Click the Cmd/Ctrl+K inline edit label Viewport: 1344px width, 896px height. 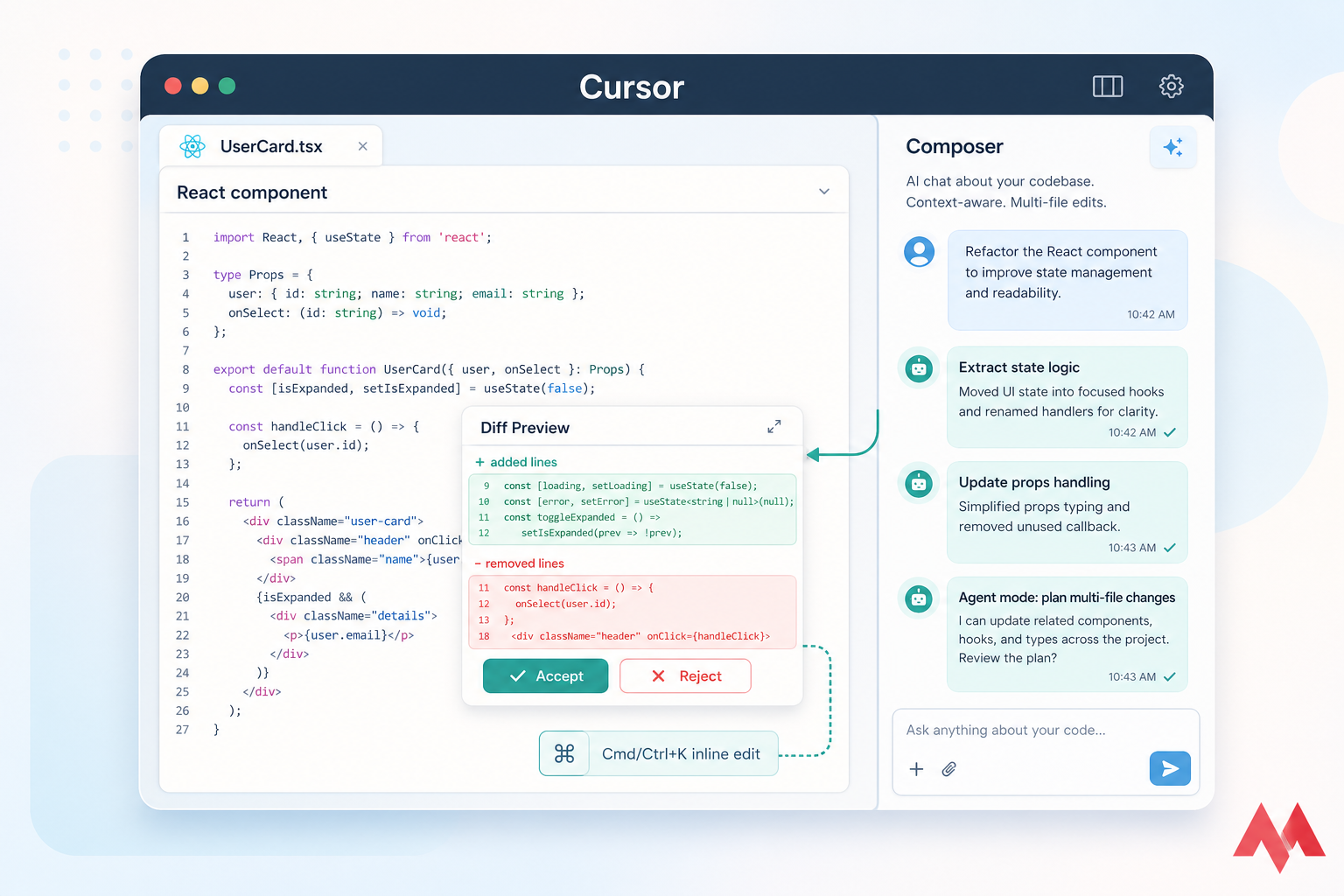[681, 754]
